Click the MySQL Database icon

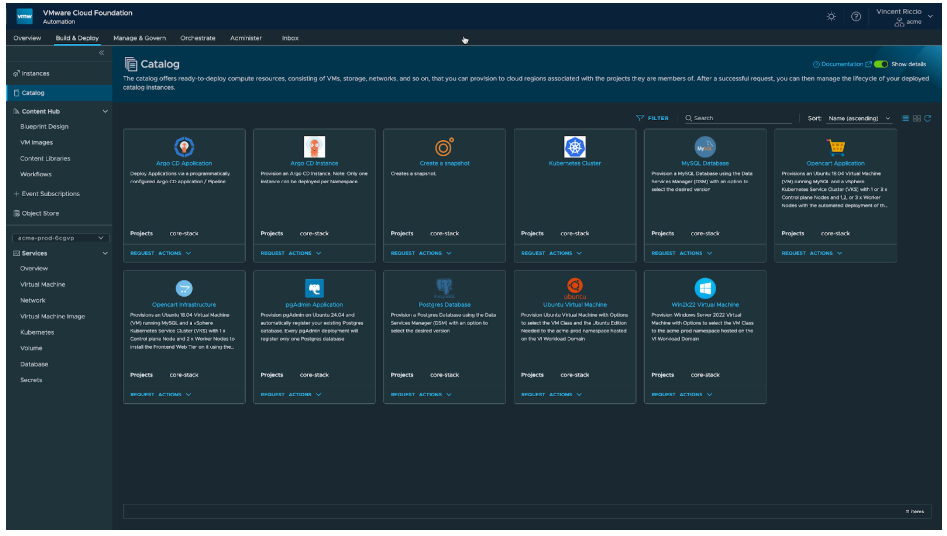pos(705,147)
